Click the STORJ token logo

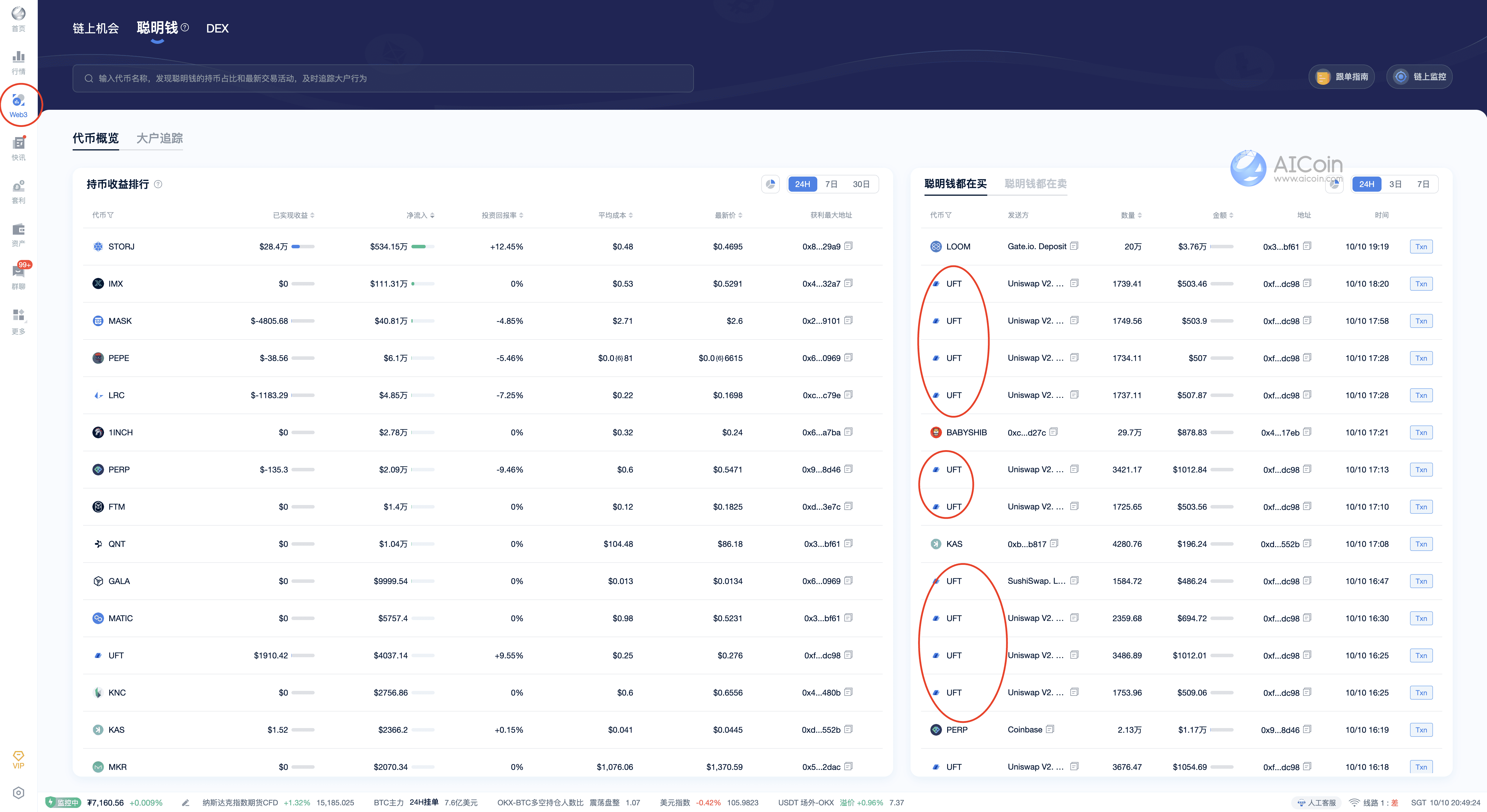tap(98, 247)
